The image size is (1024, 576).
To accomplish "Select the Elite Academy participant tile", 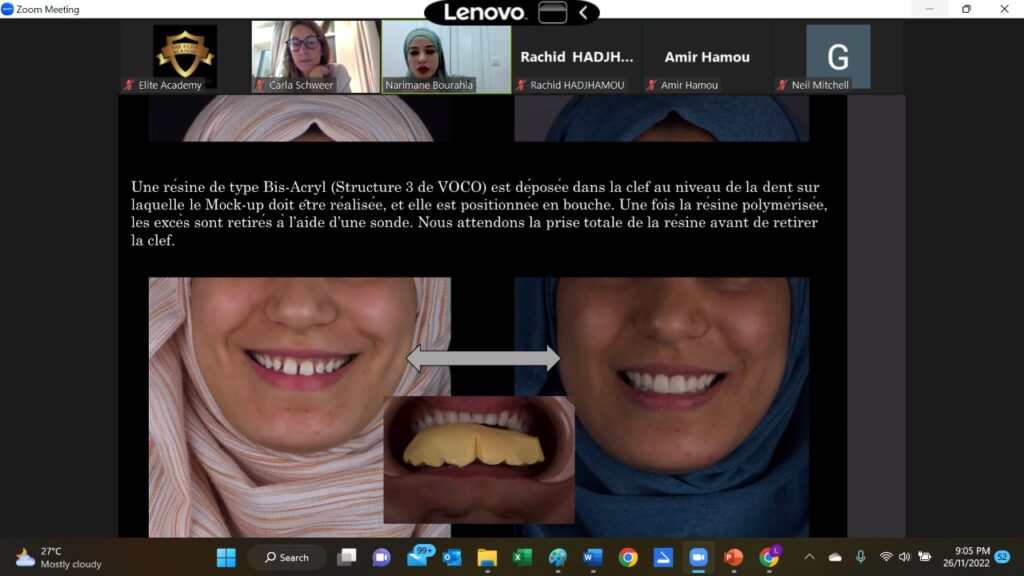I will pos(185,57).
